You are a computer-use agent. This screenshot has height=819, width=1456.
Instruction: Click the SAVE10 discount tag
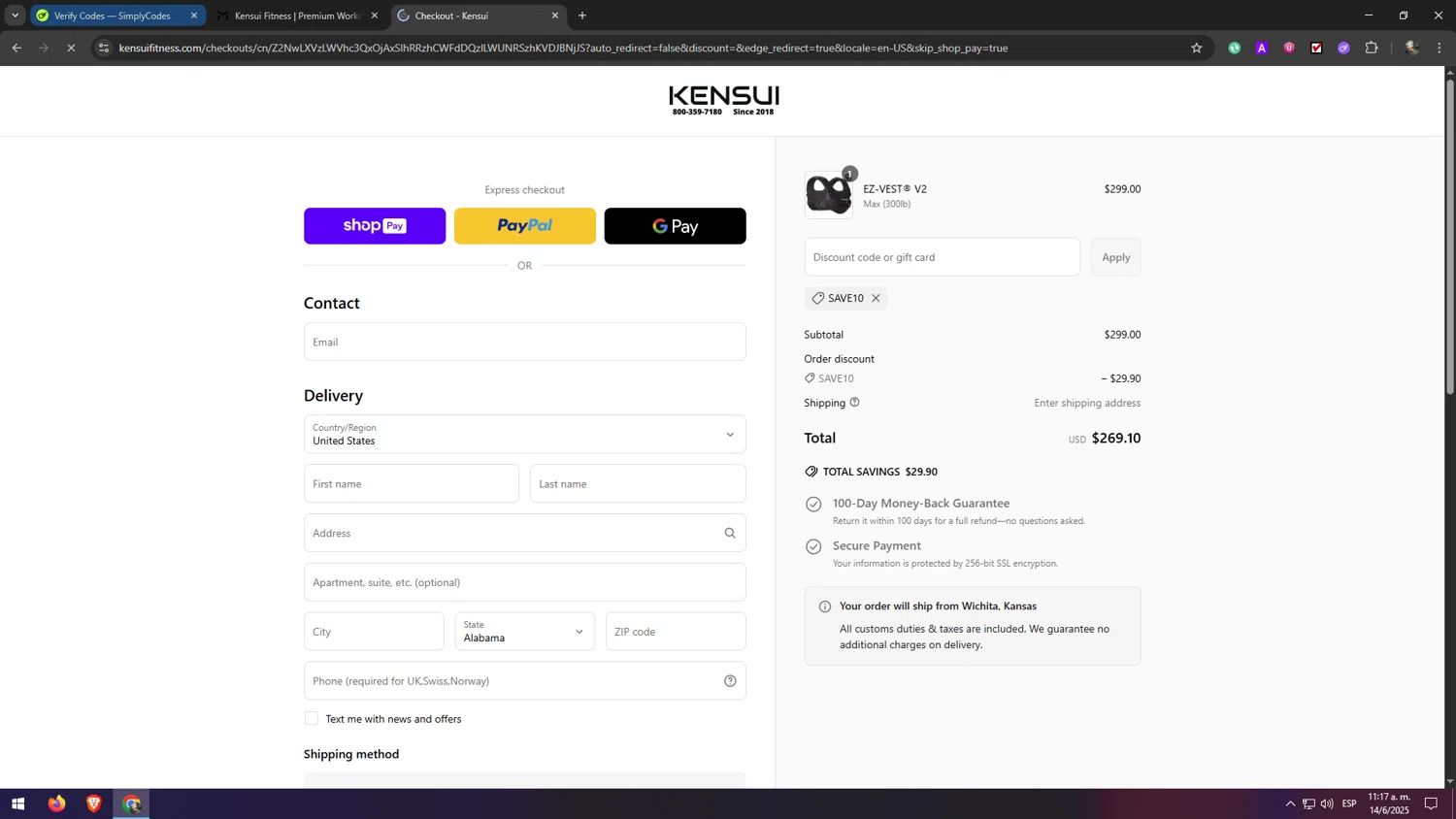846,298
